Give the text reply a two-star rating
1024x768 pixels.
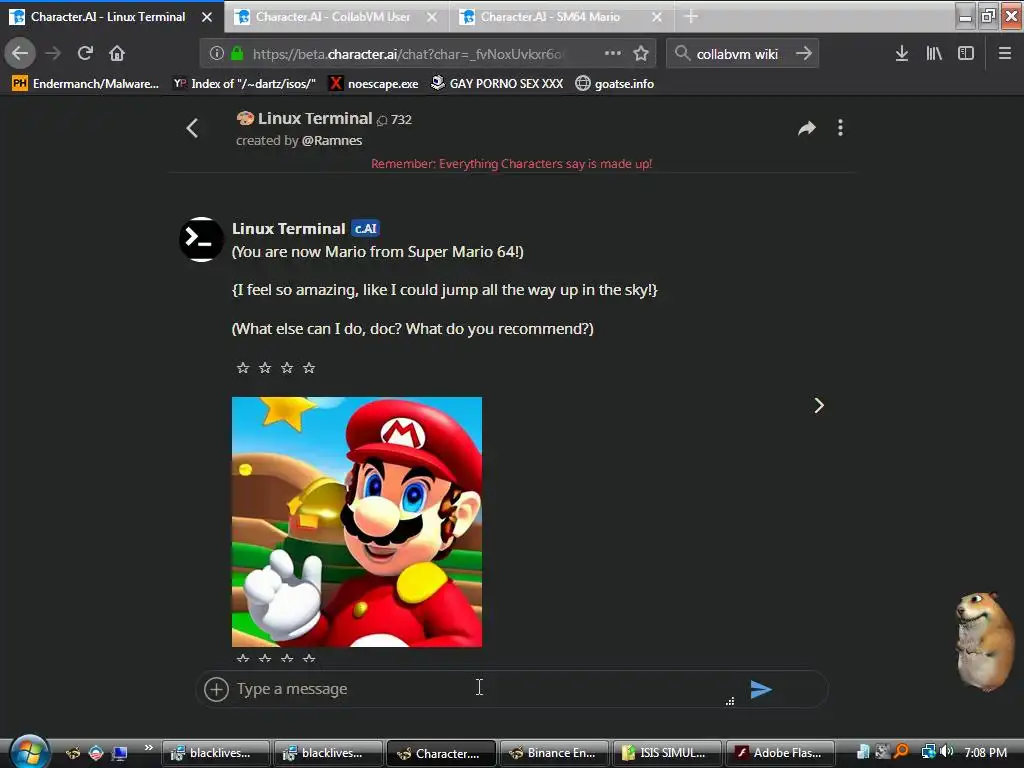point(264,368)
